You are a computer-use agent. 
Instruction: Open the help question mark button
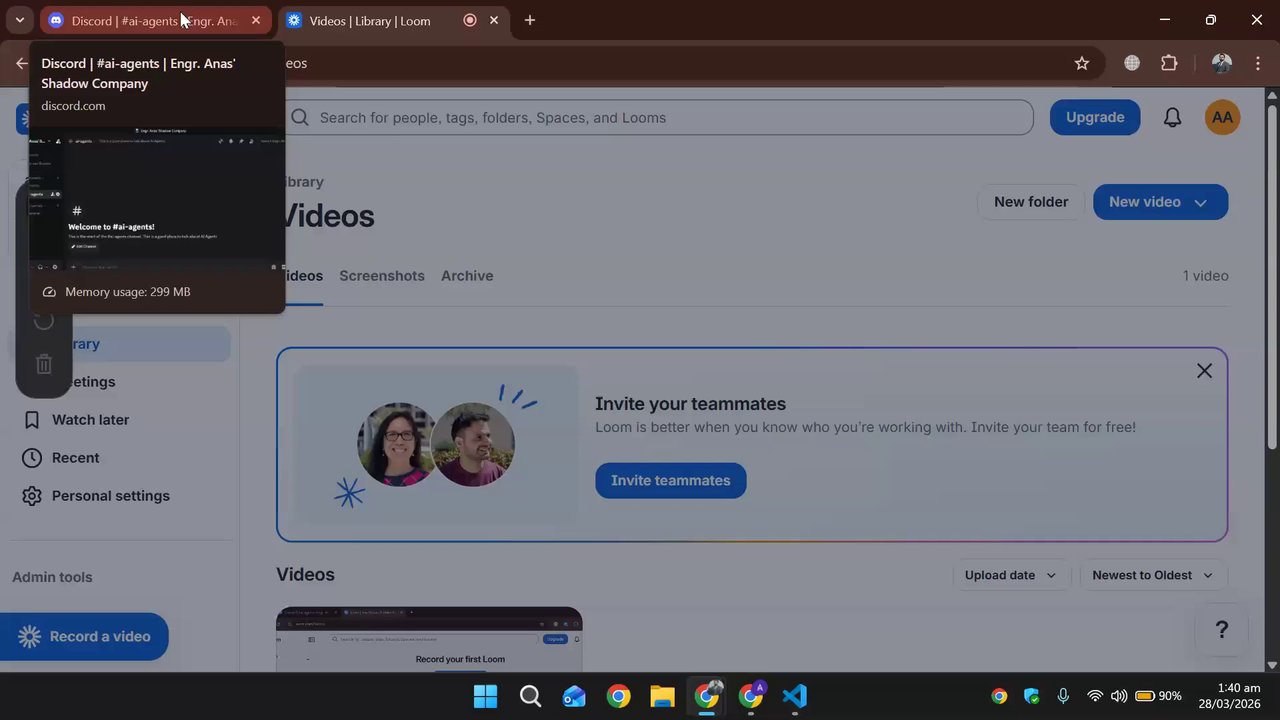click(1221, 629)
